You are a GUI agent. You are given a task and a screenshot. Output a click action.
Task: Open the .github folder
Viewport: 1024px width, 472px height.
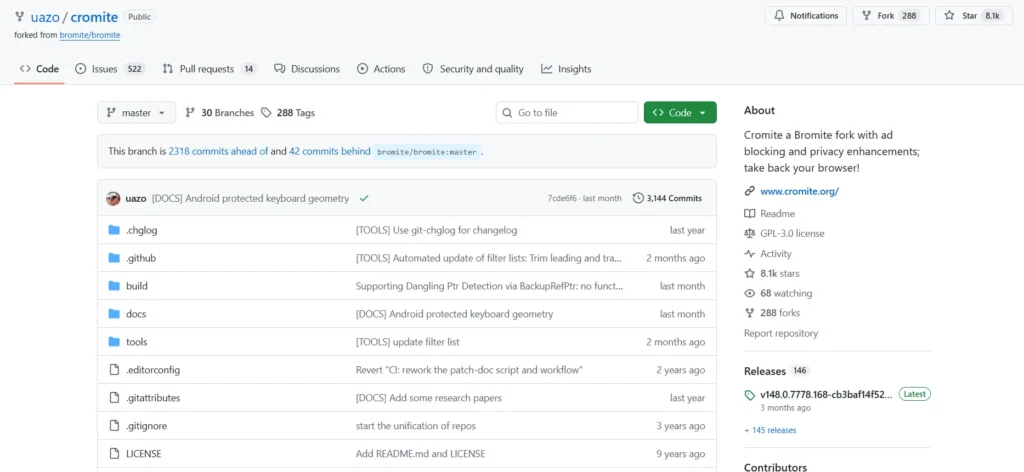pyautogui.click(x=141, y=258)
